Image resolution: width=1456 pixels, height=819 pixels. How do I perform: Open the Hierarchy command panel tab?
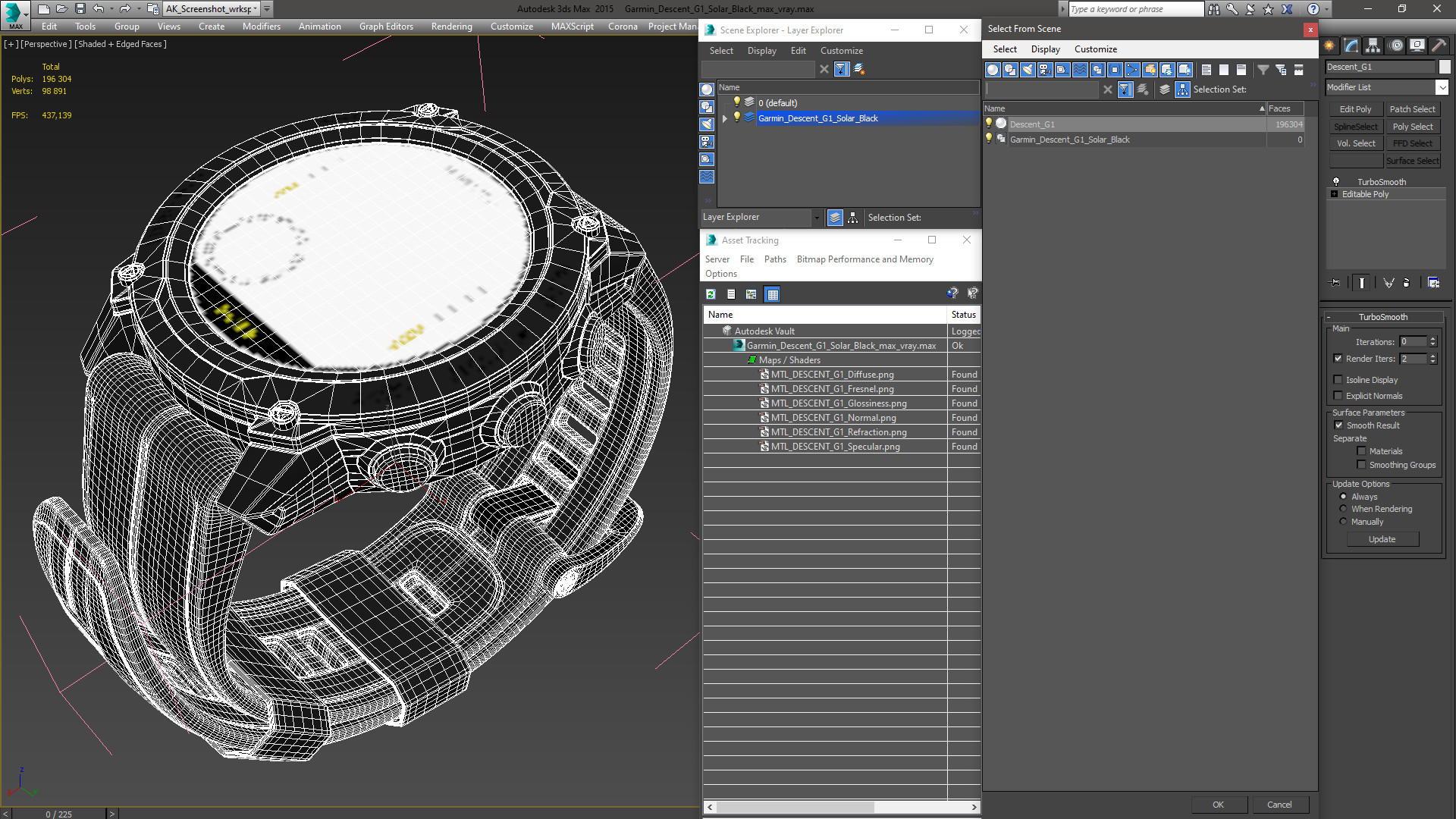click(1373, 45)
